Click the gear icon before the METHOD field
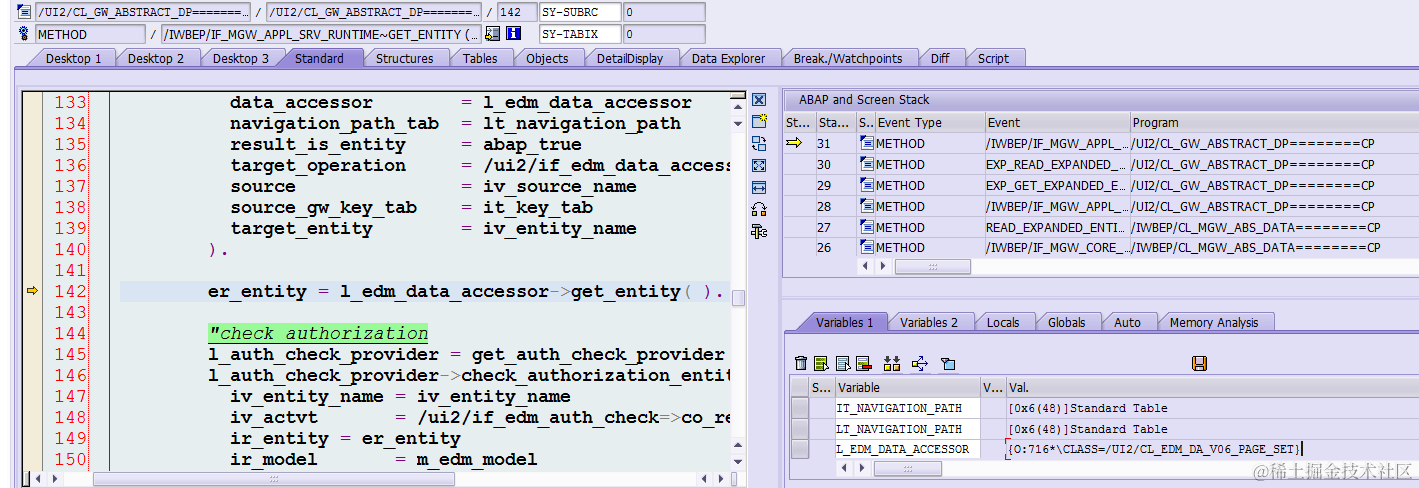The height and width of the screenshot is (488, 1419). 24,34
